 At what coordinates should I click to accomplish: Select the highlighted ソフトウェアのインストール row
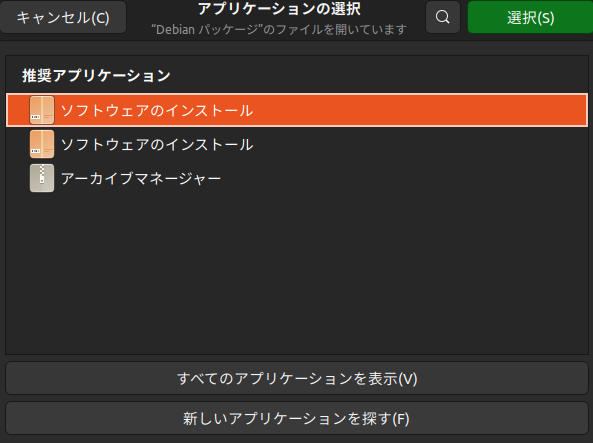point(297,110)
